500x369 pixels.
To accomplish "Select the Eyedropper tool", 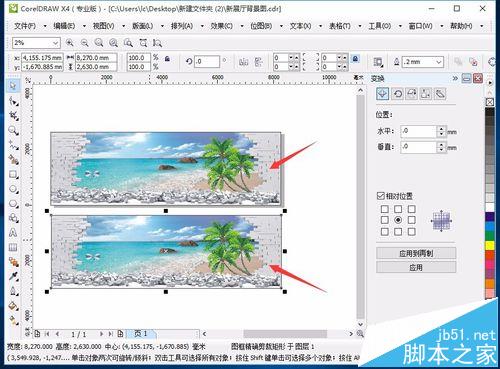I will [x=13, y=277].
